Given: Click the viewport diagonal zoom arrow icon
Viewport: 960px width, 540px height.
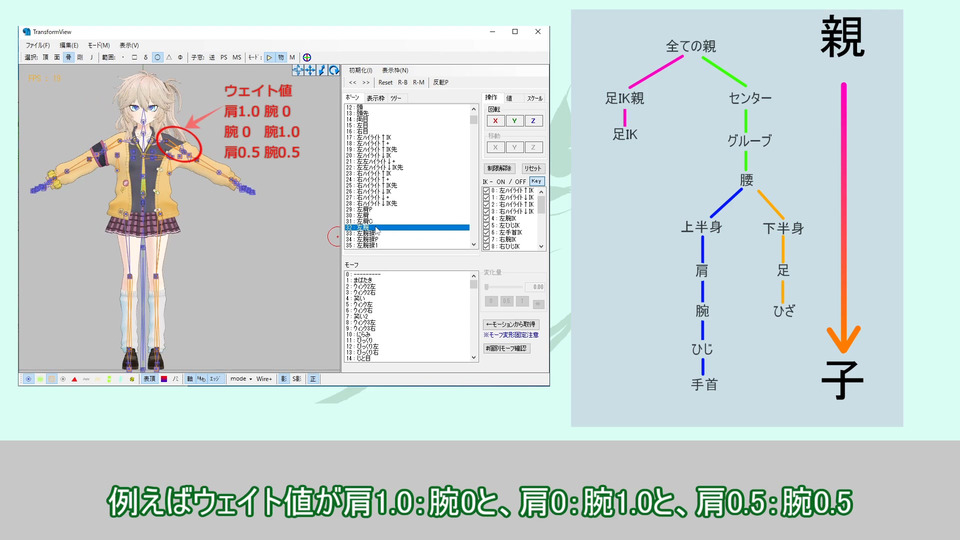Looking at the screenshot, I should click(x=322, y=70).
